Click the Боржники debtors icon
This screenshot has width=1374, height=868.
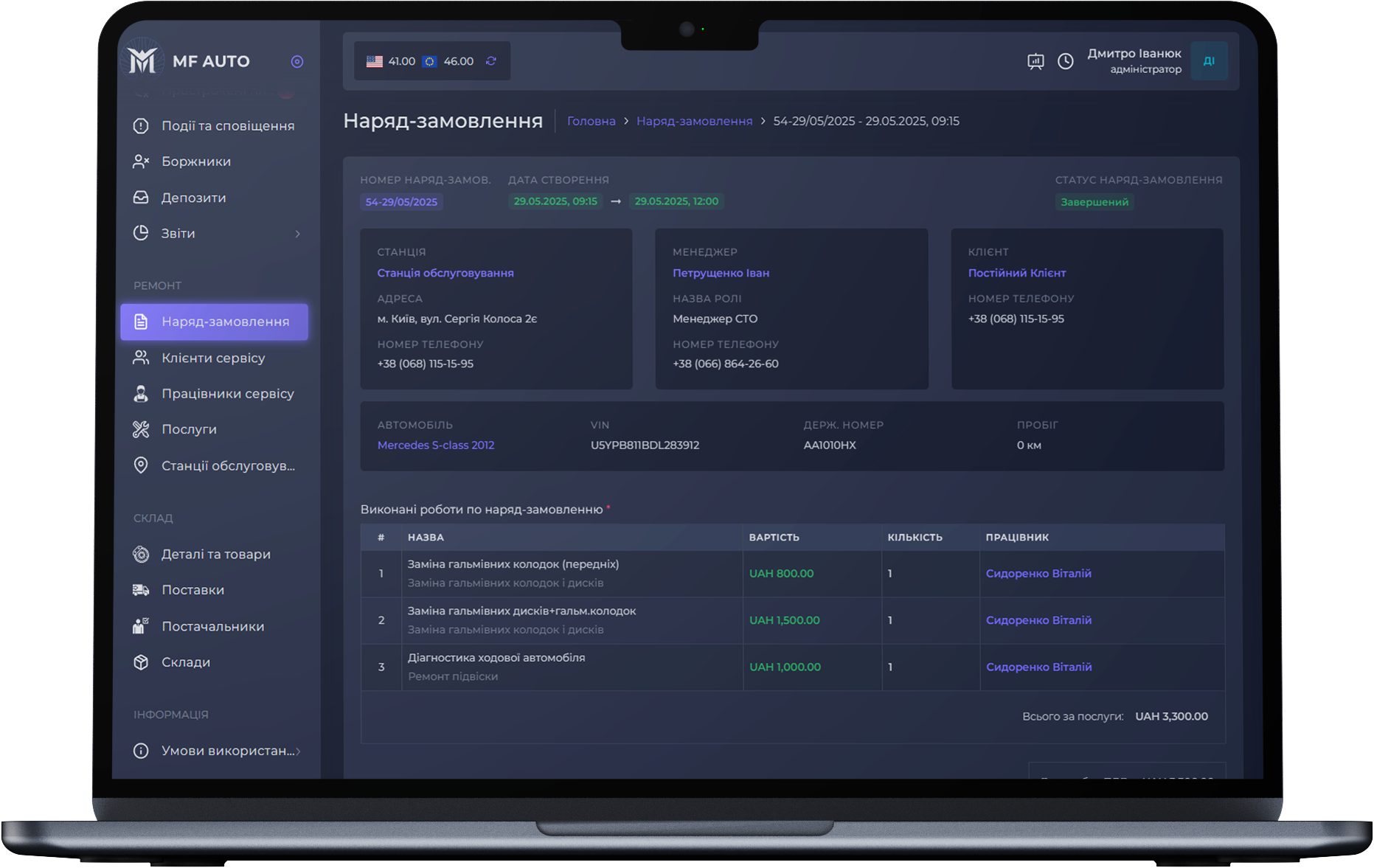141,162
